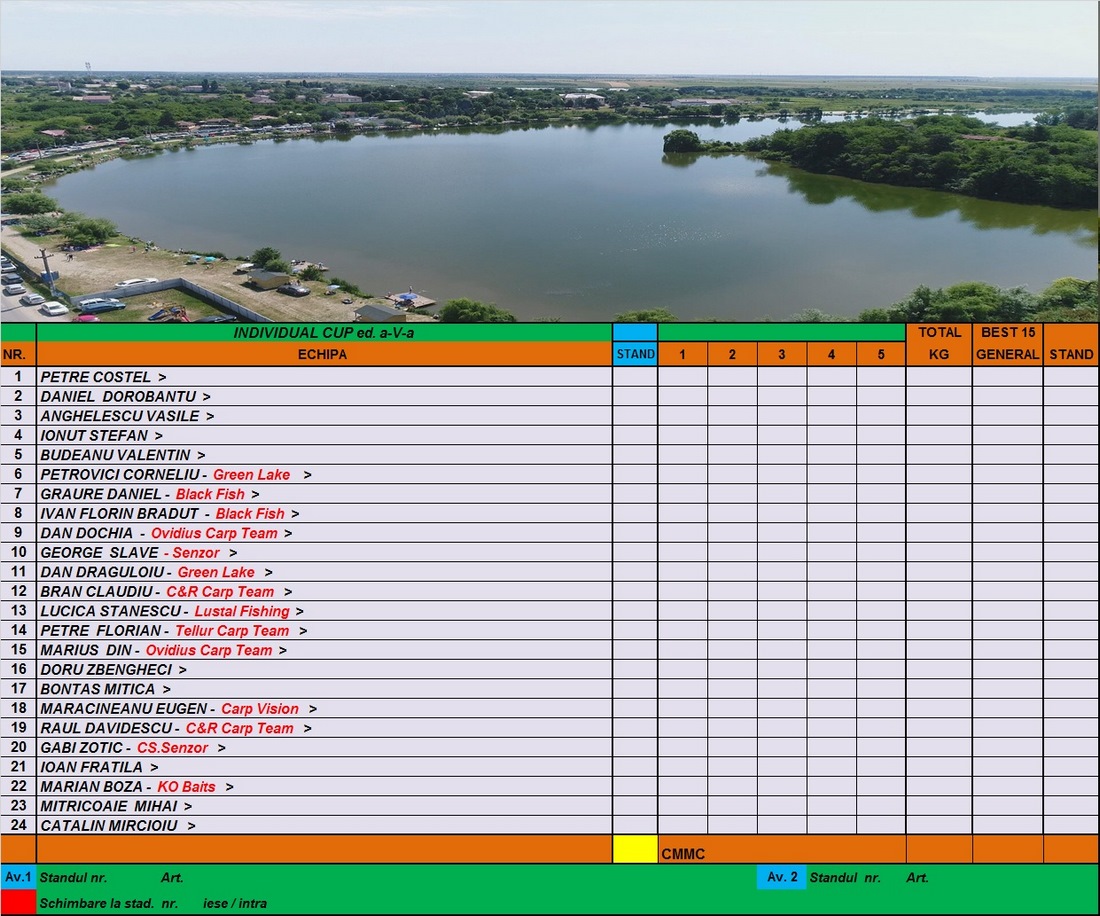Select DORU ZBENGHECI's blue STAND column cell
This screenshot has height=916, width=1100.
click(x=635, y=670)
